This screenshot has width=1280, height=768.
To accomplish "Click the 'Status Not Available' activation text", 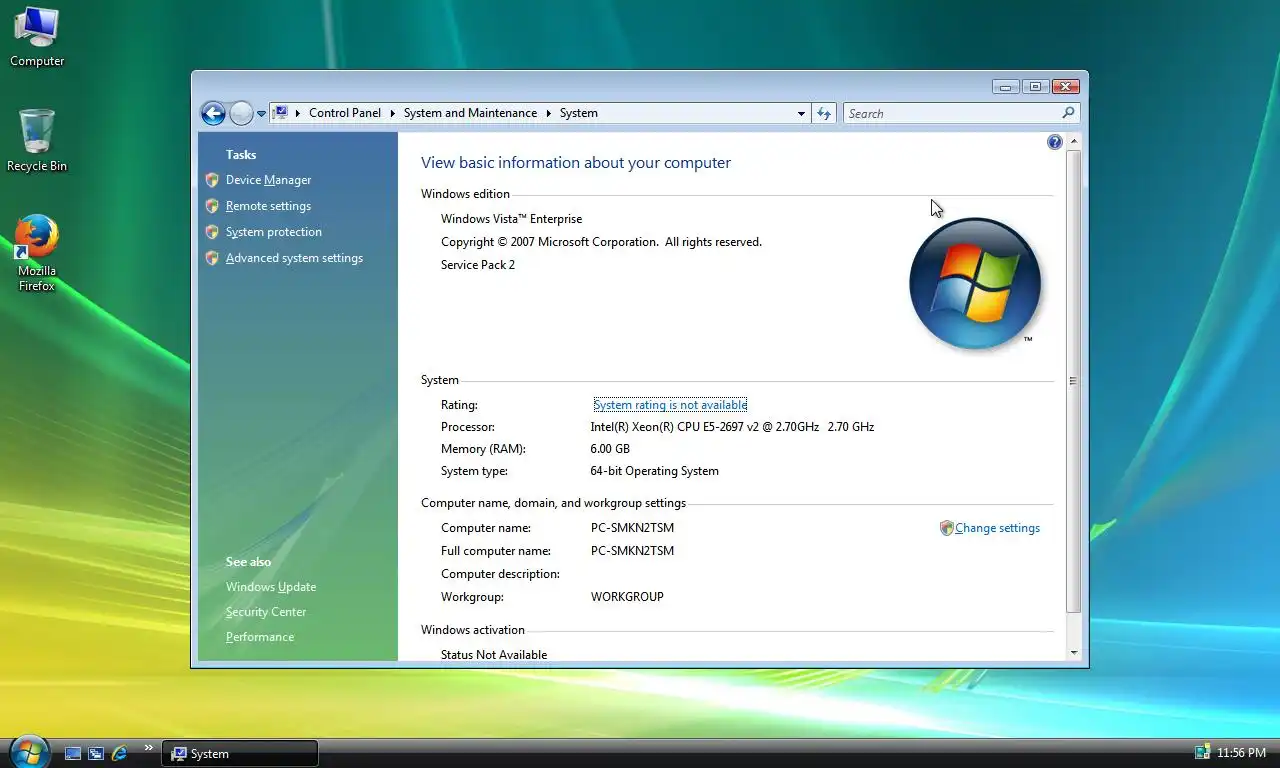I will coord(494,655).
